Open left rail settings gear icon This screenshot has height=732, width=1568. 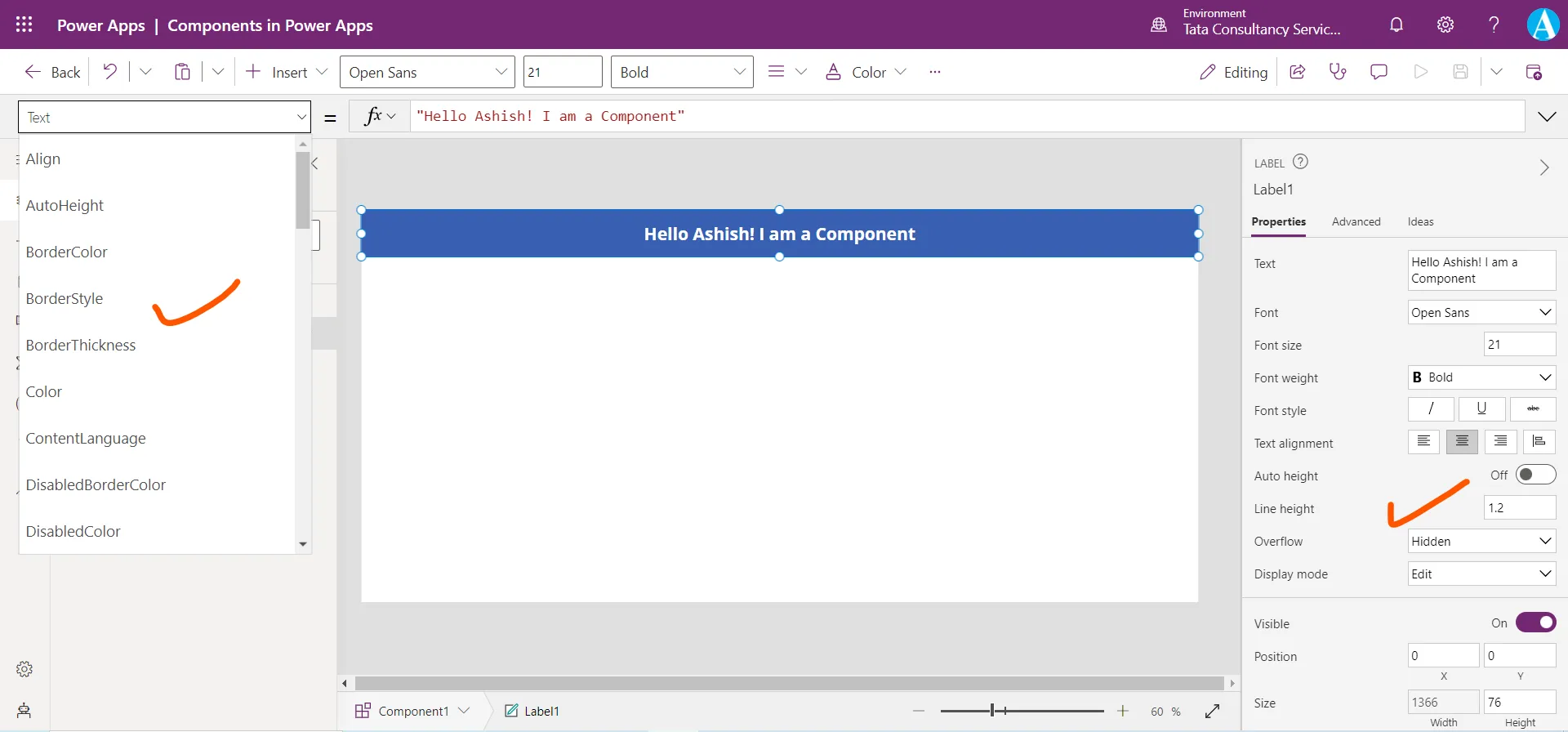pyautogui.click(x=24, y=669)
